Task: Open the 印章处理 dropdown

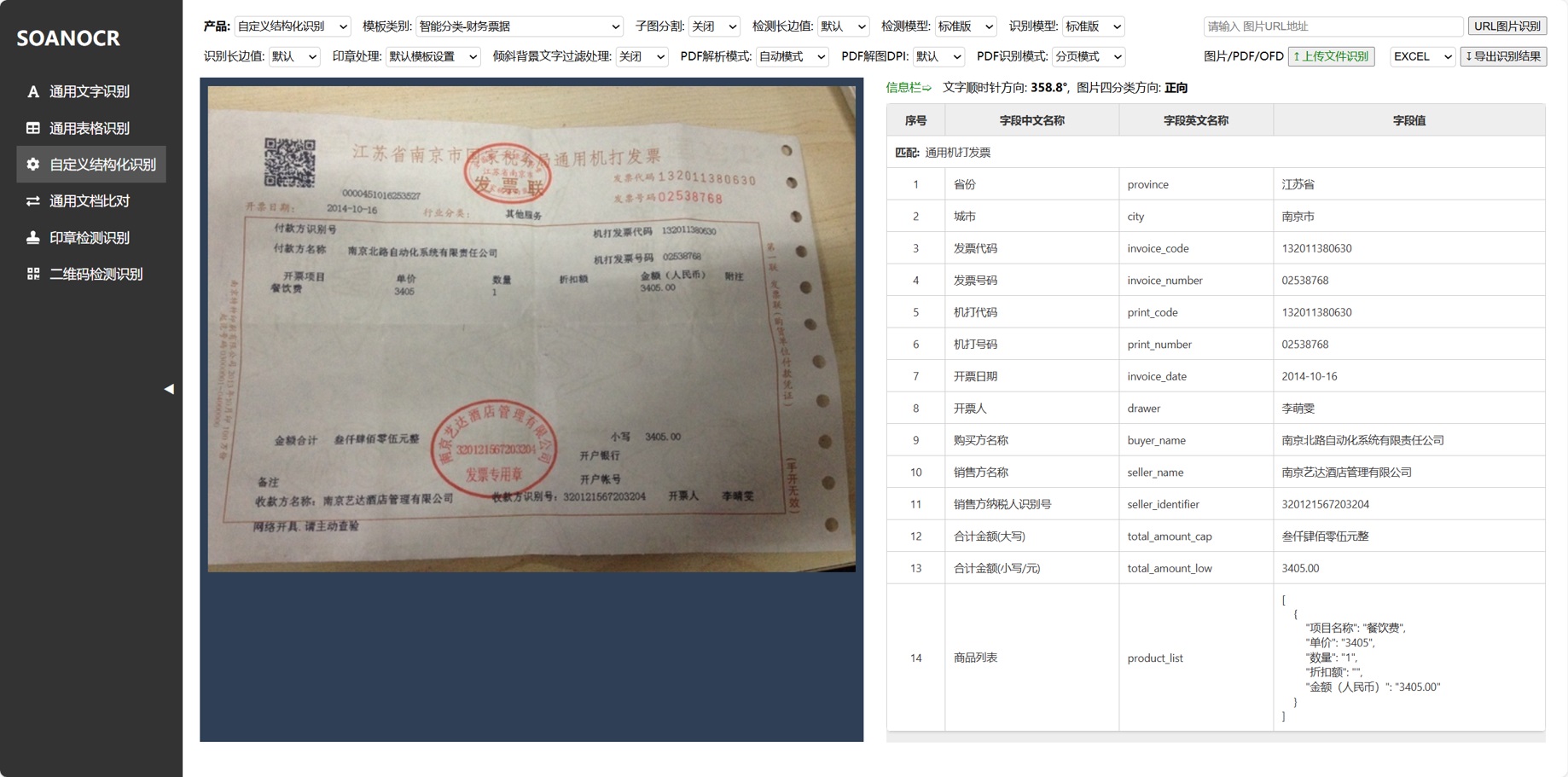Action: coord(433,56)
